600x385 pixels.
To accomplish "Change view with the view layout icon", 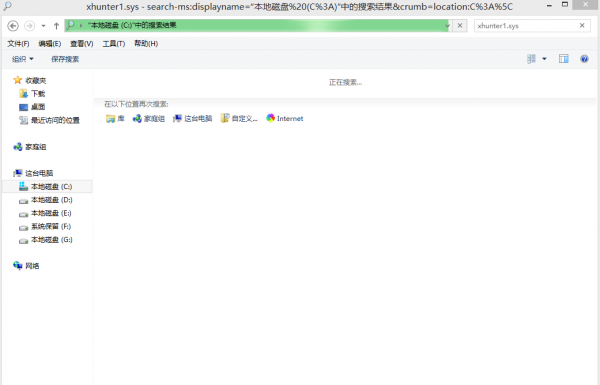I will pyautogui.click(x=531, y=59).
